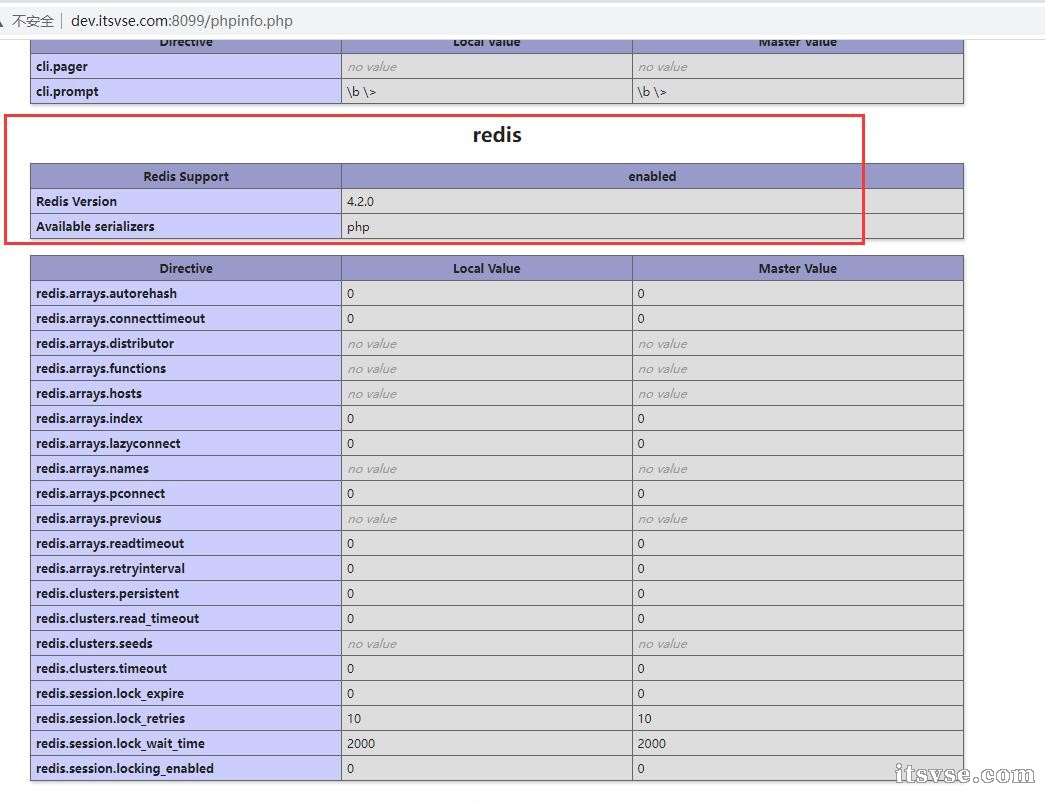Click 'redis.clusters.persistent' directive

click(186, 593)
